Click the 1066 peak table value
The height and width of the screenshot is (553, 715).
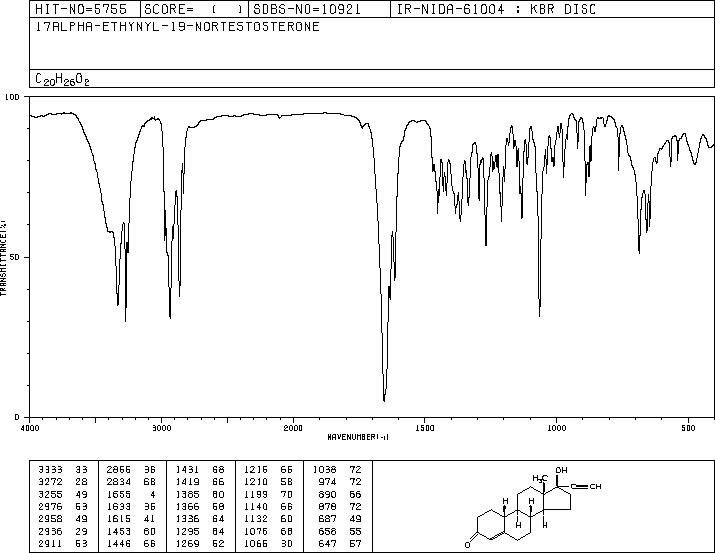(256, 544)
